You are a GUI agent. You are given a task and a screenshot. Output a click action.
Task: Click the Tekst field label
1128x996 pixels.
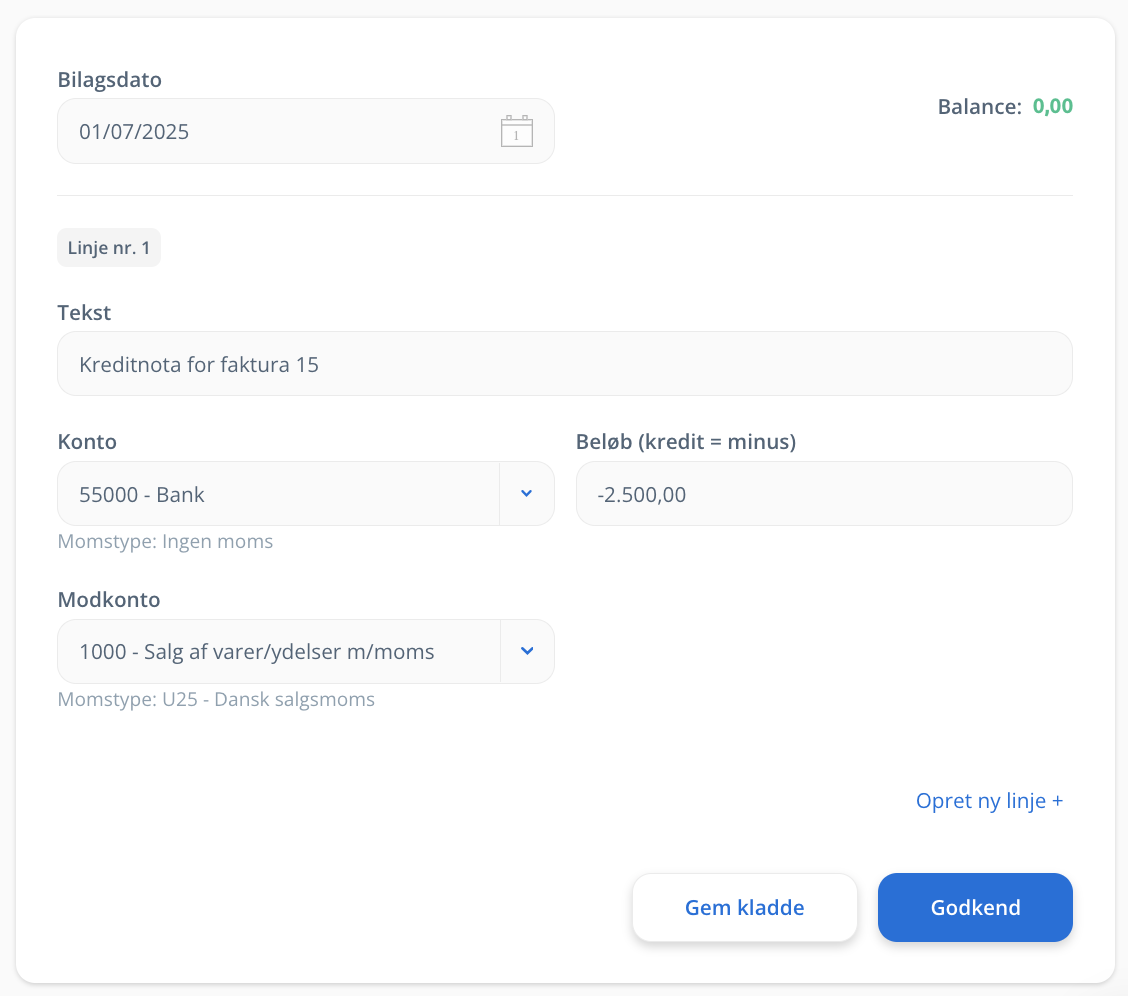point(84,312)
